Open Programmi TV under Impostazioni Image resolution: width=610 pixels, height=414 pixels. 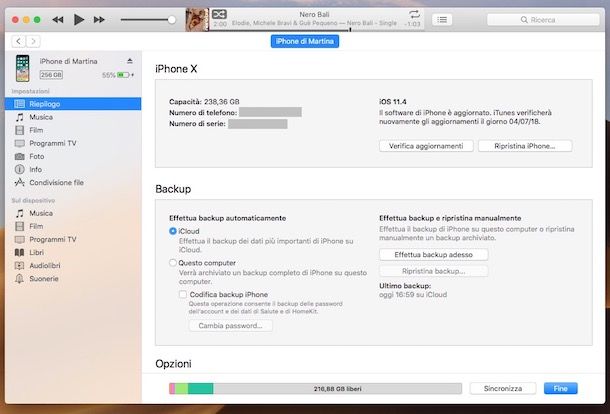tap(73, 143)
